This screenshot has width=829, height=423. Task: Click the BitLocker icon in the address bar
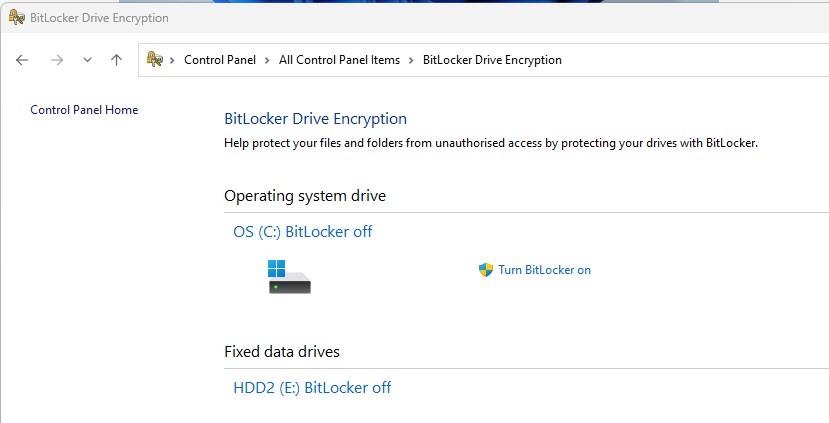(x=155, y=60)
